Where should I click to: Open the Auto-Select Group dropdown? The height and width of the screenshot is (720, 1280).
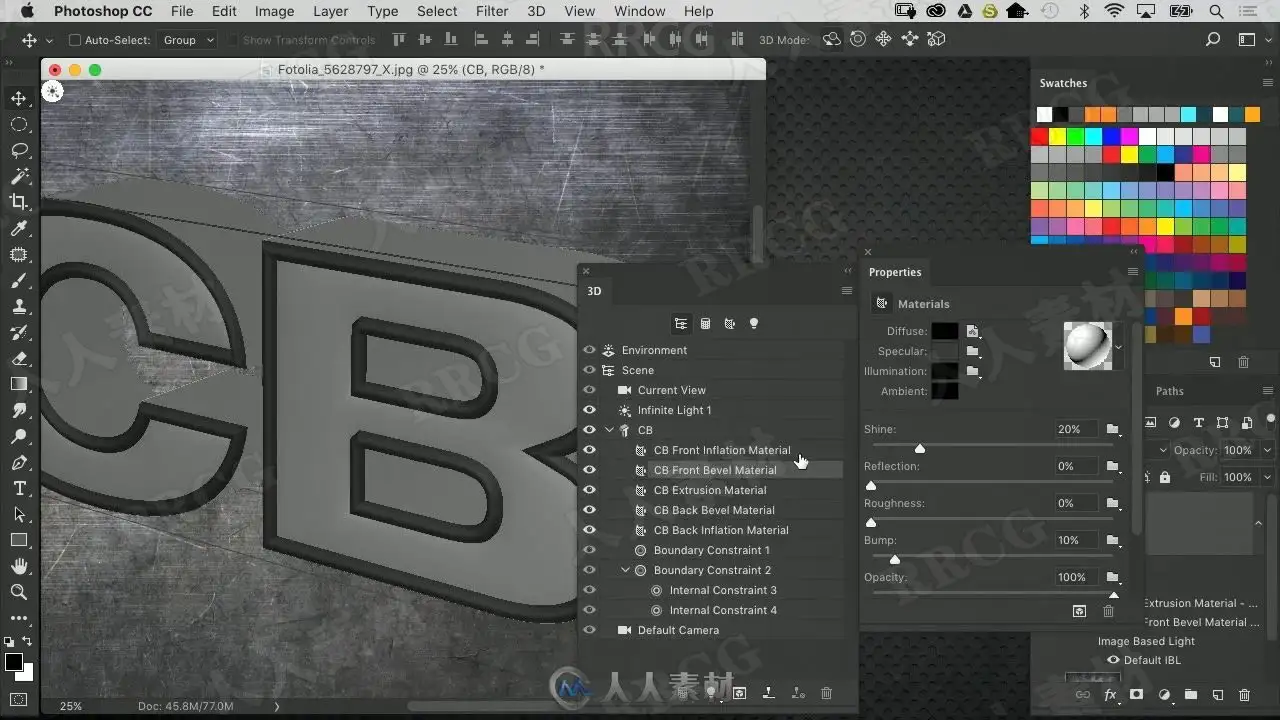pos(189,40)
